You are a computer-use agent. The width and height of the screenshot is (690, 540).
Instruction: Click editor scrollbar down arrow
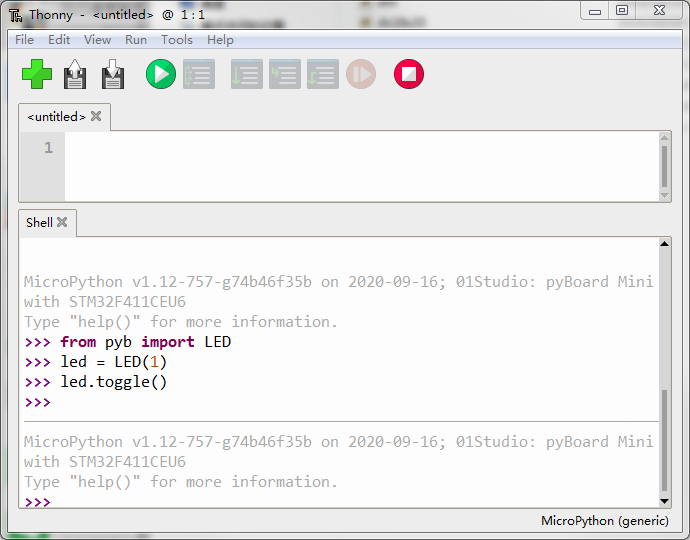[664, 196]
